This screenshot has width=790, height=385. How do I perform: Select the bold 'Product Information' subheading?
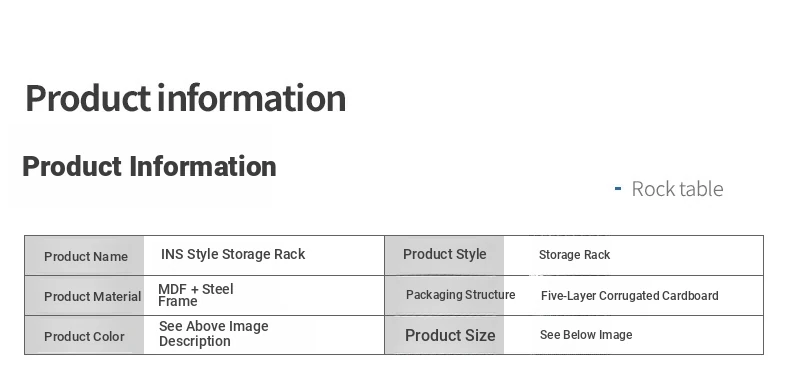click(149, 166)
